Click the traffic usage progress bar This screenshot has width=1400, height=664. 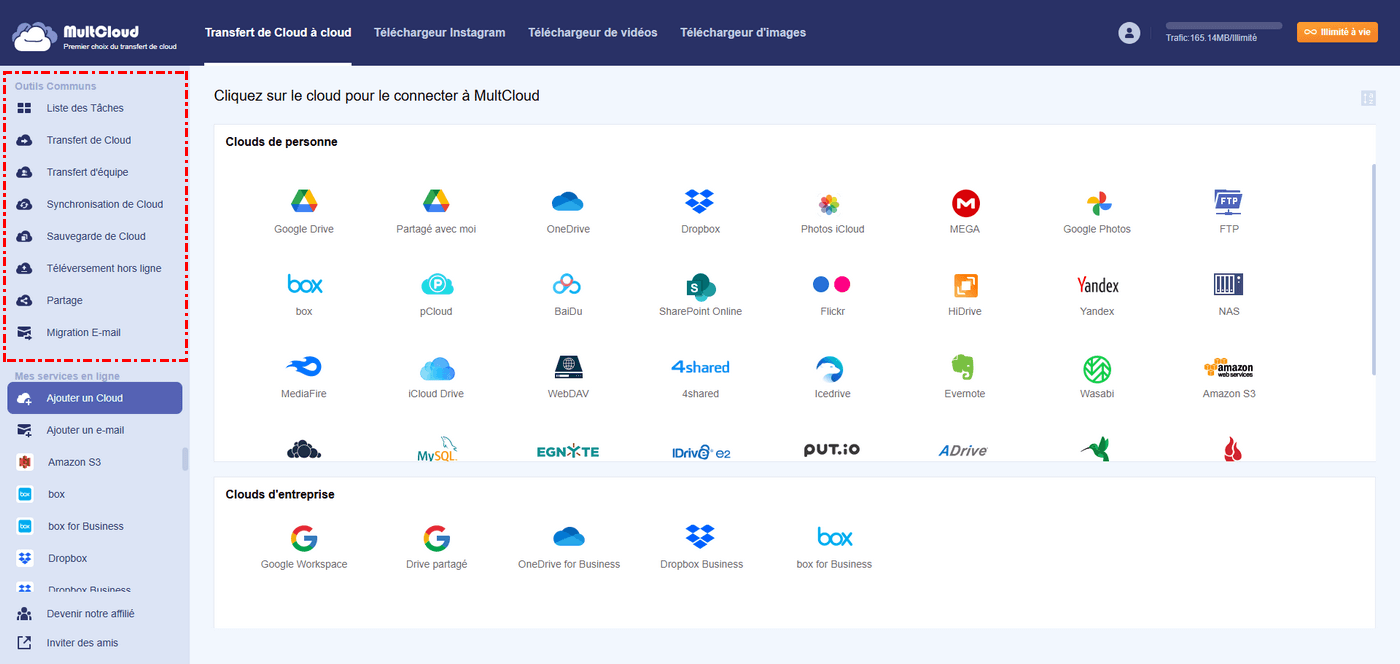[1224, 25]
